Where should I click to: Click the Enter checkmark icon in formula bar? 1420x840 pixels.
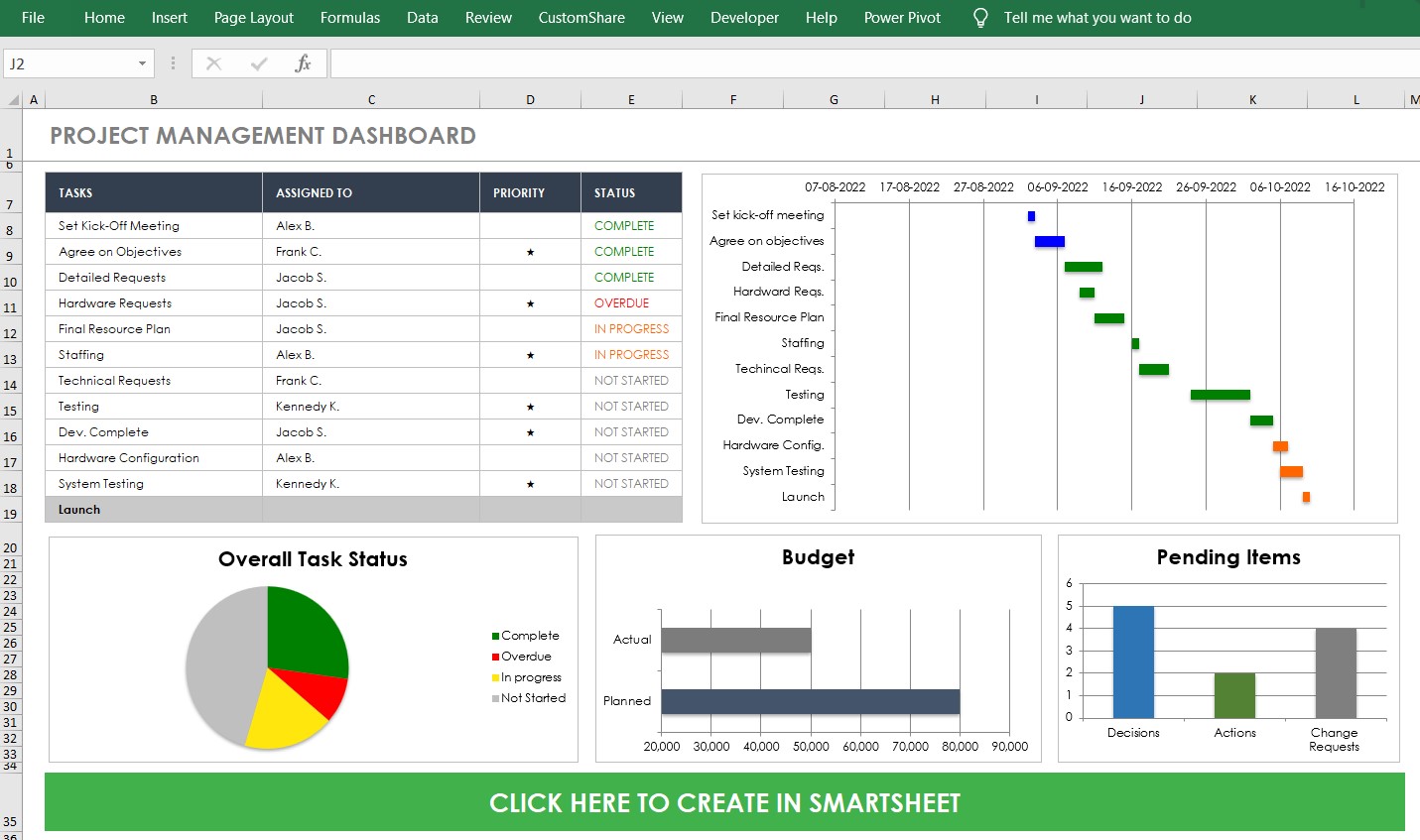pos(259,63)
